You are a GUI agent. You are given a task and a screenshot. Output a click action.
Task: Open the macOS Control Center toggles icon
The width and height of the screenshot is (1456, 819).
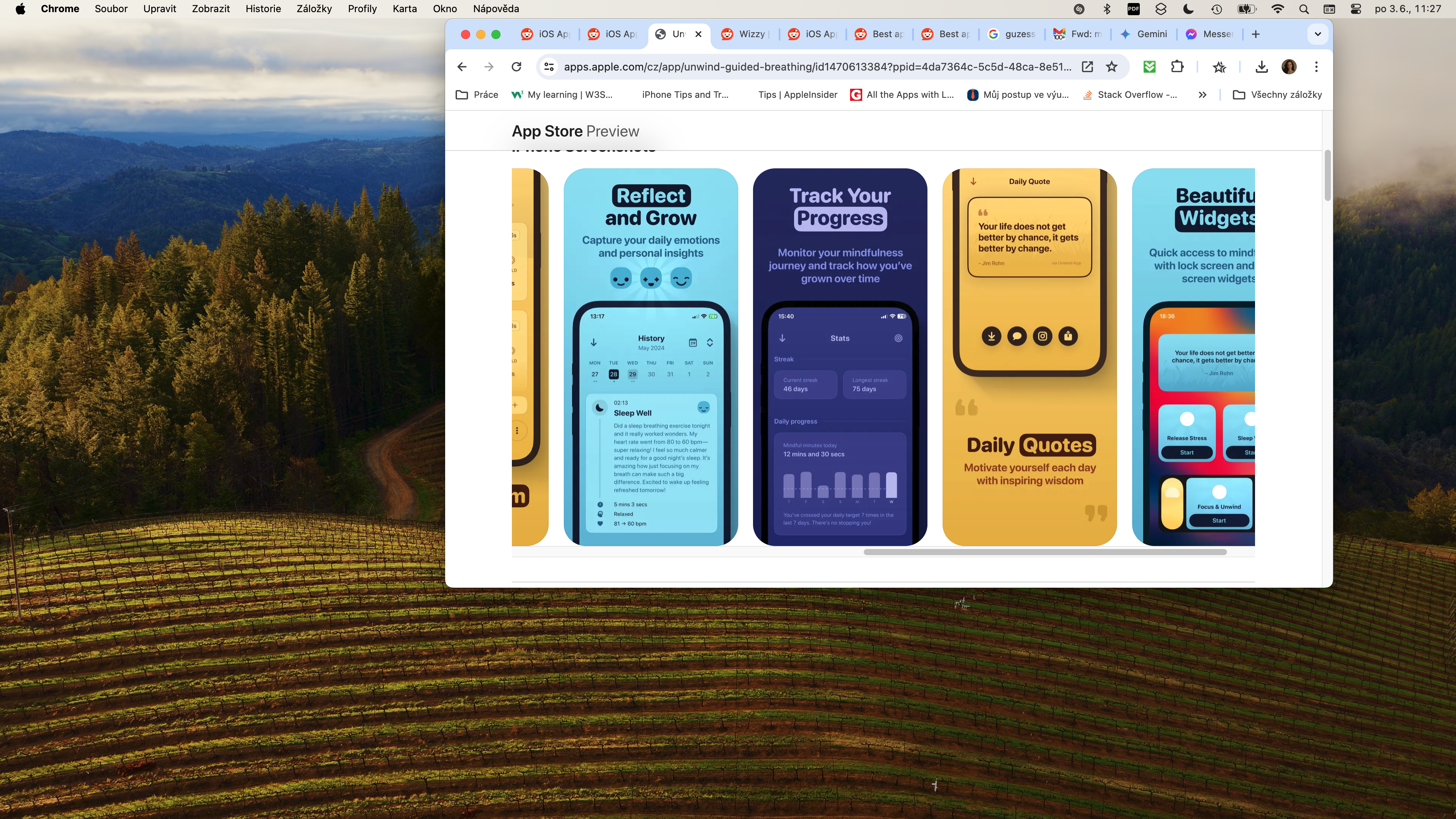[1356, 8]
